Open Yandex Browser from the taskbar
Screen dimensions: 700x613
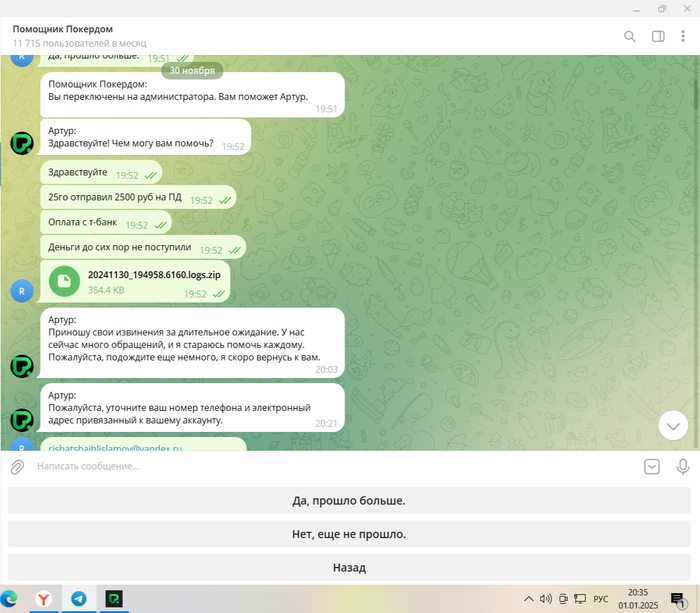pos(43,599)
